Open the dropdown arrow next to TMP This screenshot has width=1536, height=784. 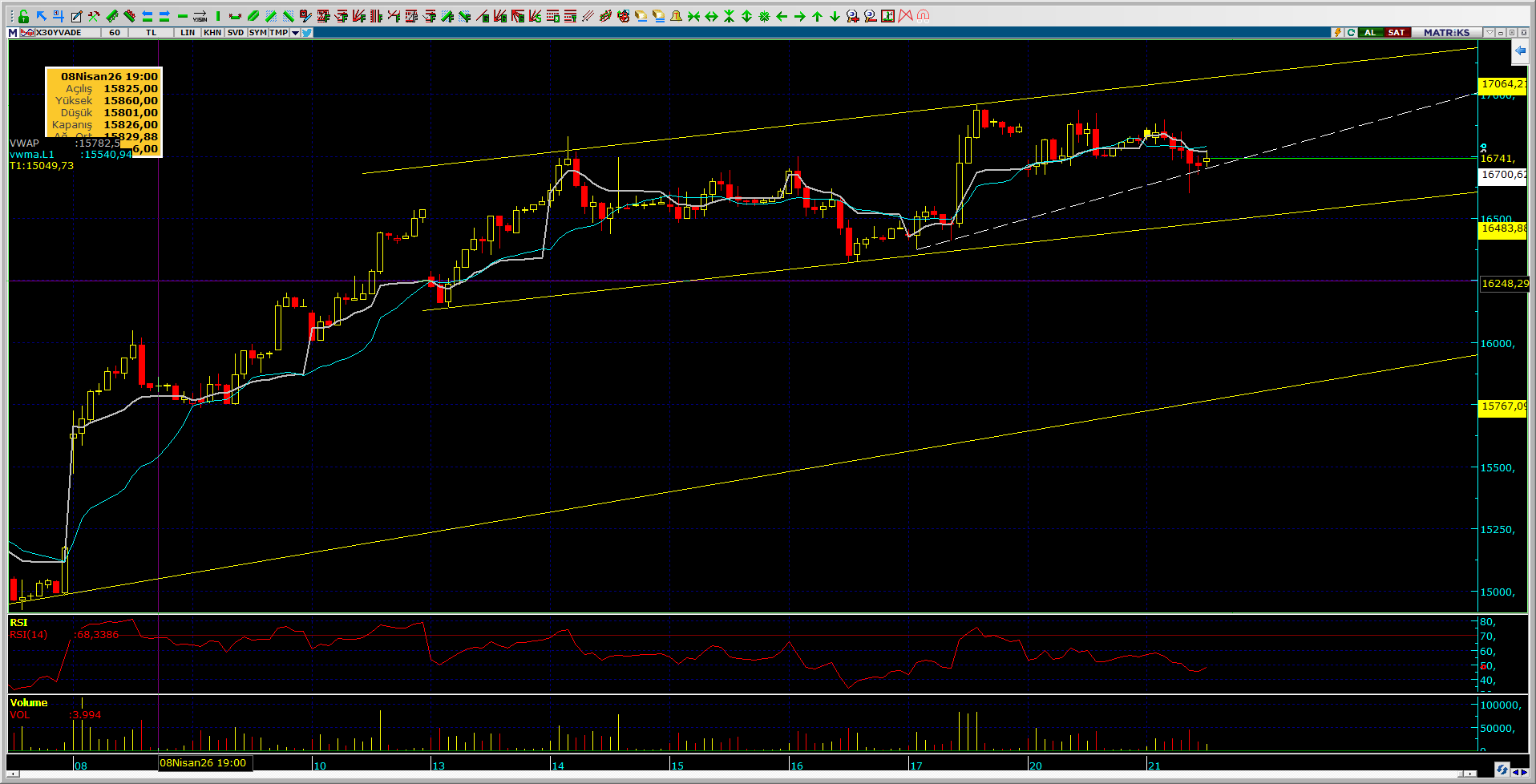(295, 33)
